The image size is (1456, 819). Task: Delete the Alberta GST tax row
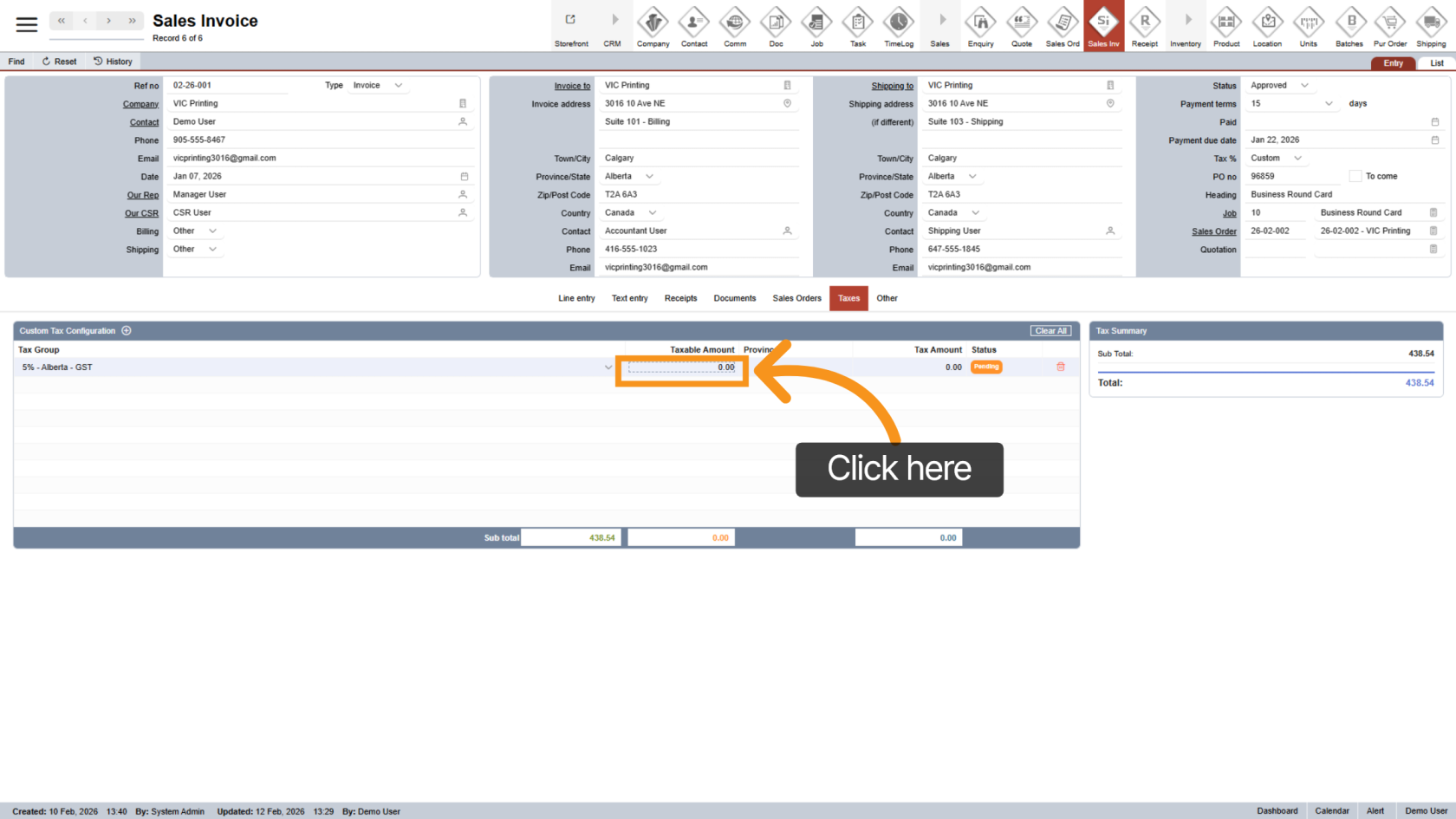[x=1060, y=367]
